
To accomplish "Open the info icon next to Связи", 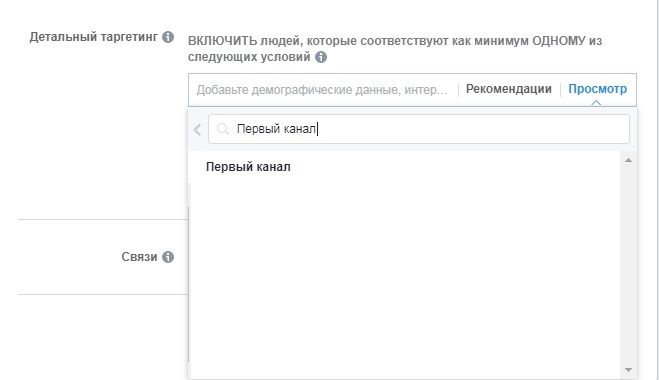I will (168, 257).
